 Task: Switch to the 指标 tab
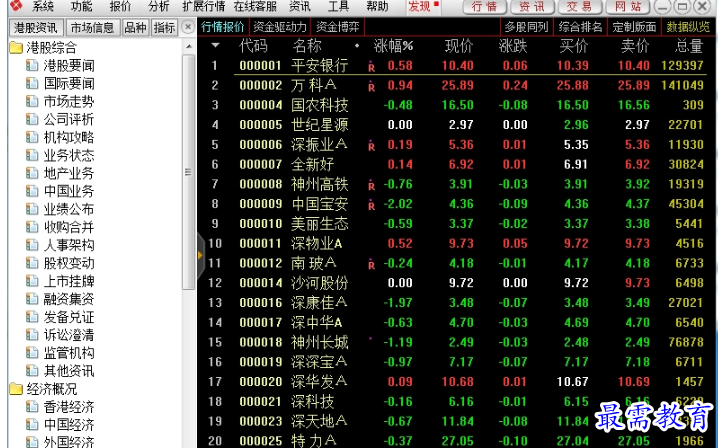coord(164,28)
